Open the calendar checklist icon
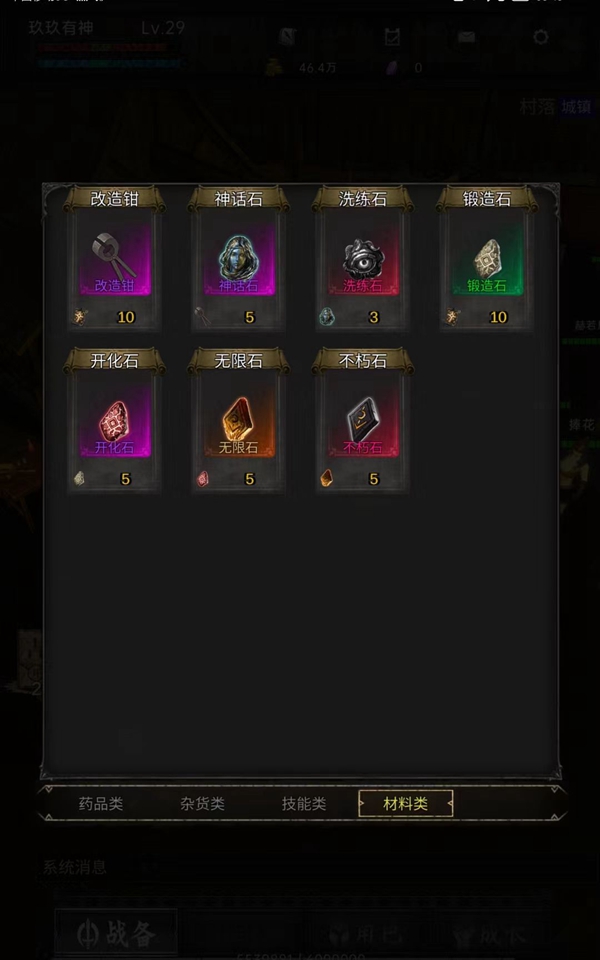Image resolution: width=600 pixels, height=960 pixels. tap(392, 37)
